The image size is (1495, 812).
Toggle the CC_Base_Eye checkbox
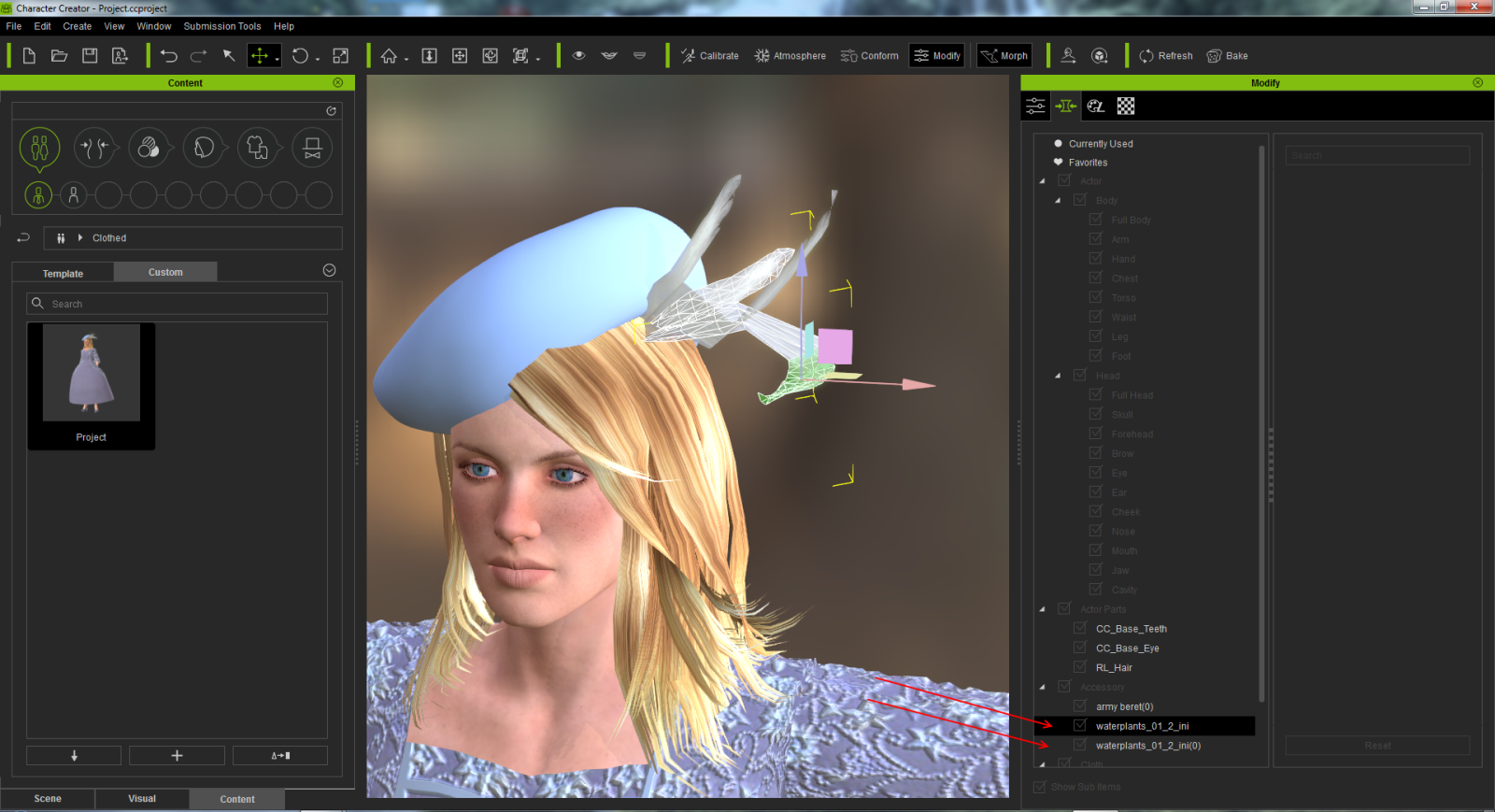(1080, 648)
